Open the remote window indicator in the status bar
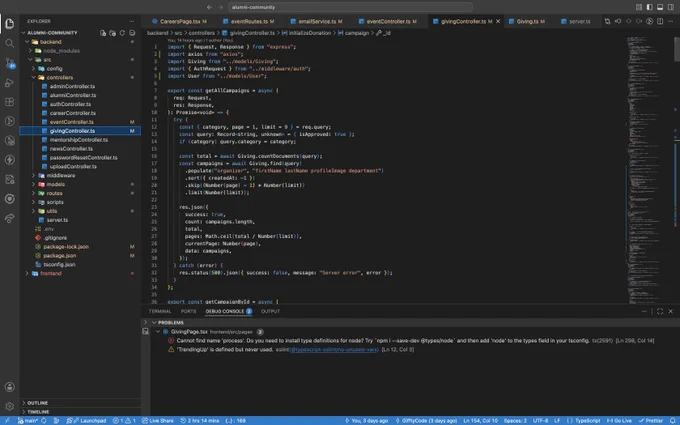 coord(7,421)
